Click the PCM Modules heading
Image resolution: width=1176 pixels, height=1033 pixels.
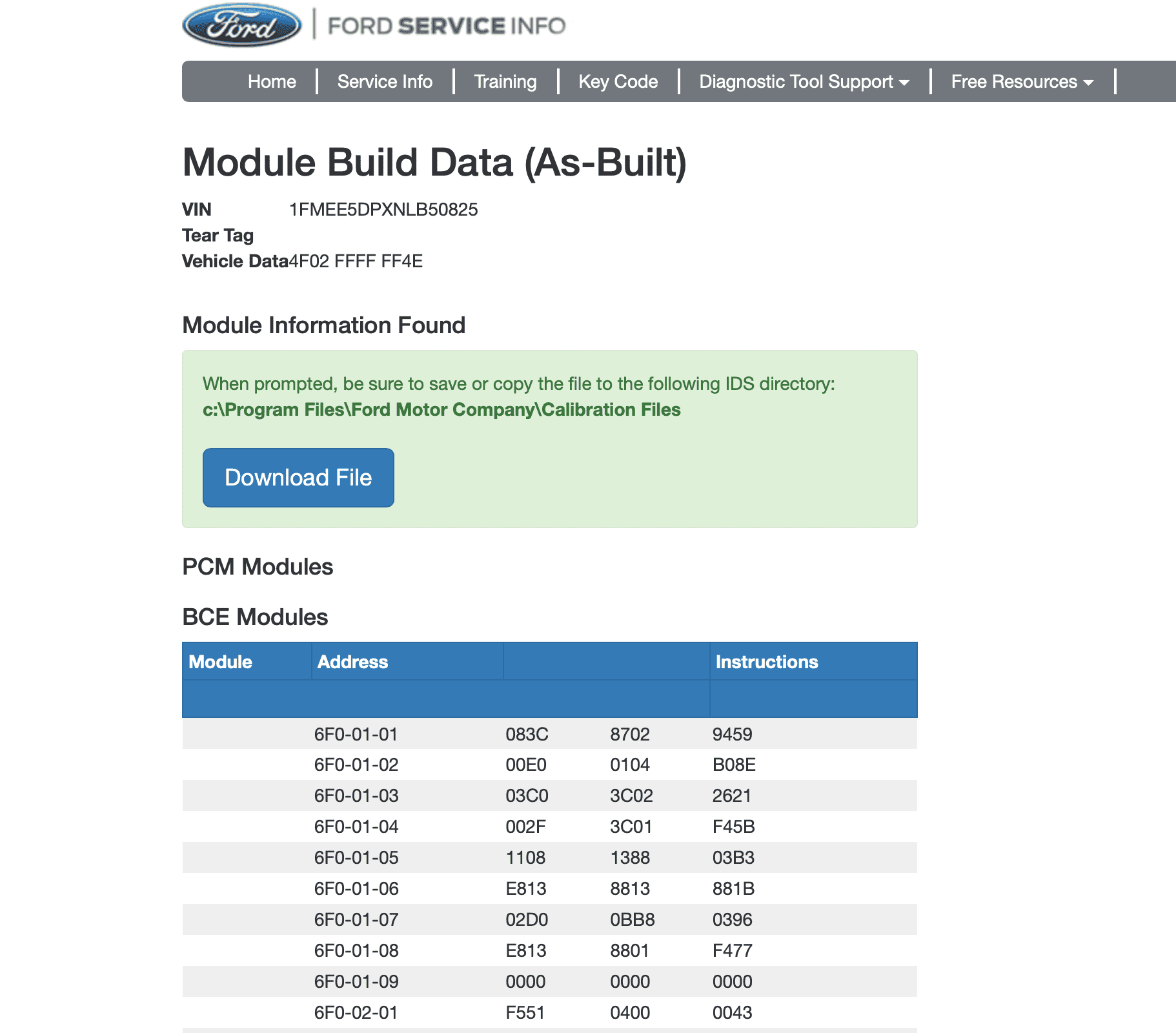click(x=258, y=567)
